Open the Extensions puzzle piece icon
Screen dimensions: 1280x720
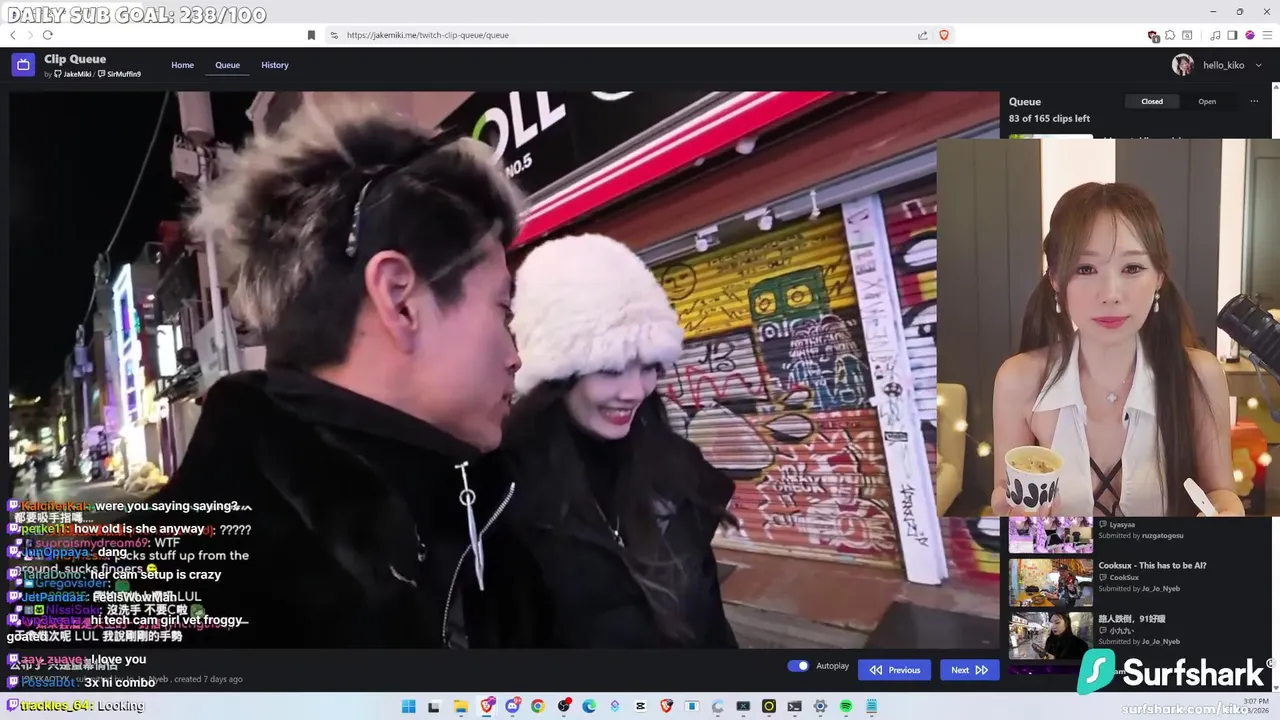coord(1170,35)
